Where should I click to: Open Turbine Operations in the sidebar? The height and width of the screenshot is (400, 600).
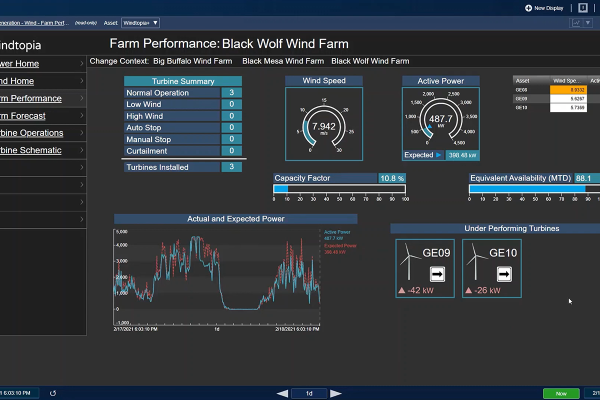31,132
